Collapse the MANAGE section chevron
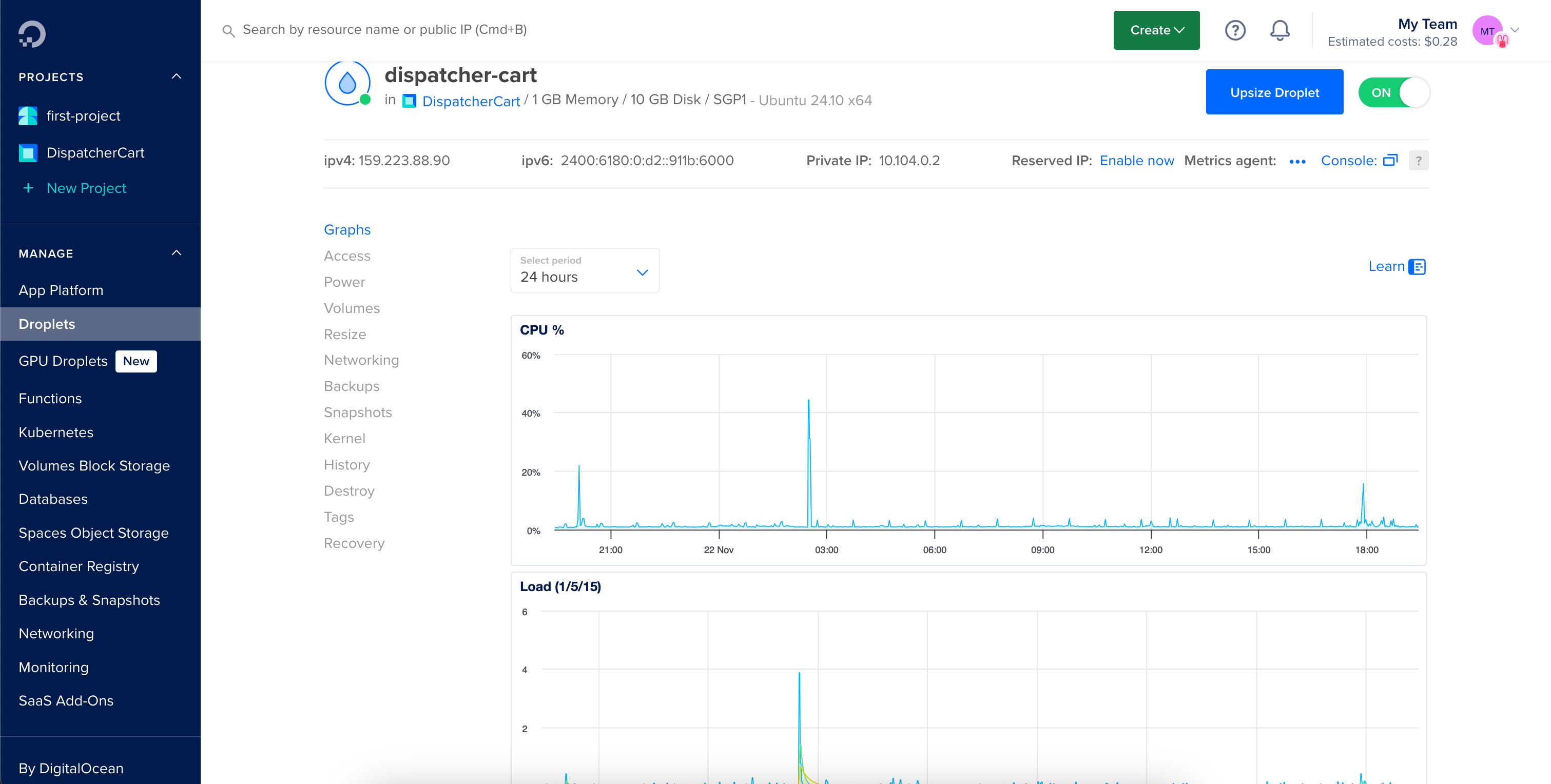The image size is (1551, 784). pos(177,253)
